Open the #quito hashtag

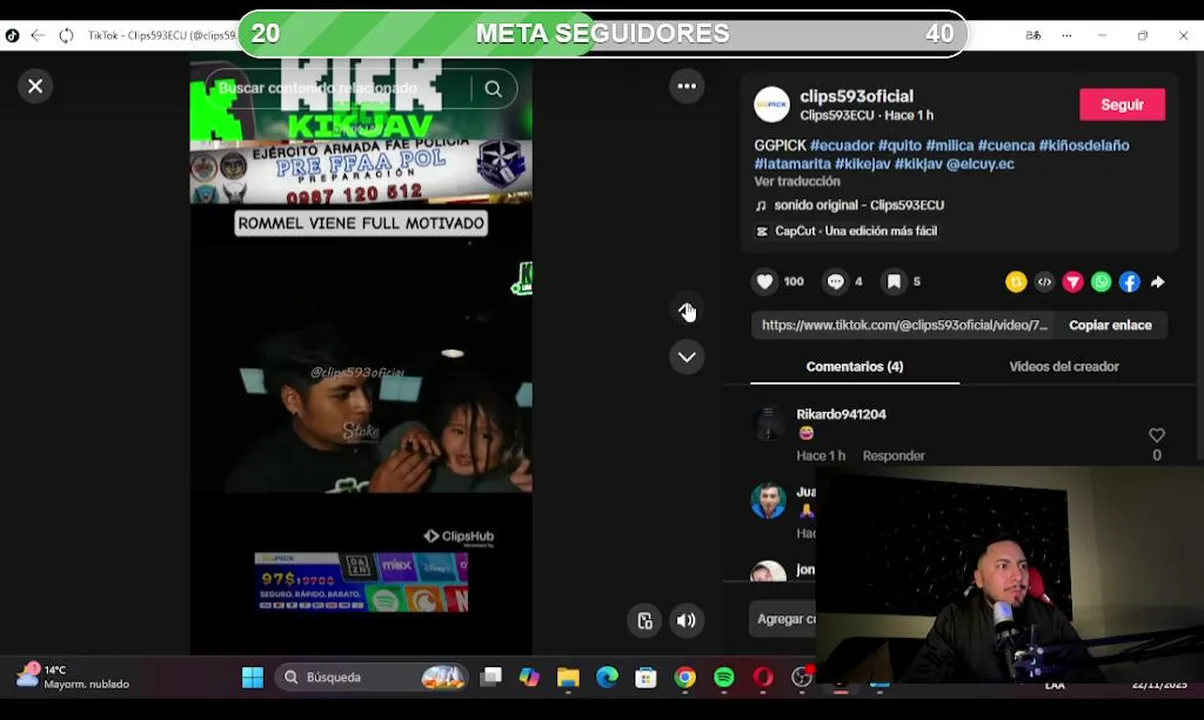[900, 145]
